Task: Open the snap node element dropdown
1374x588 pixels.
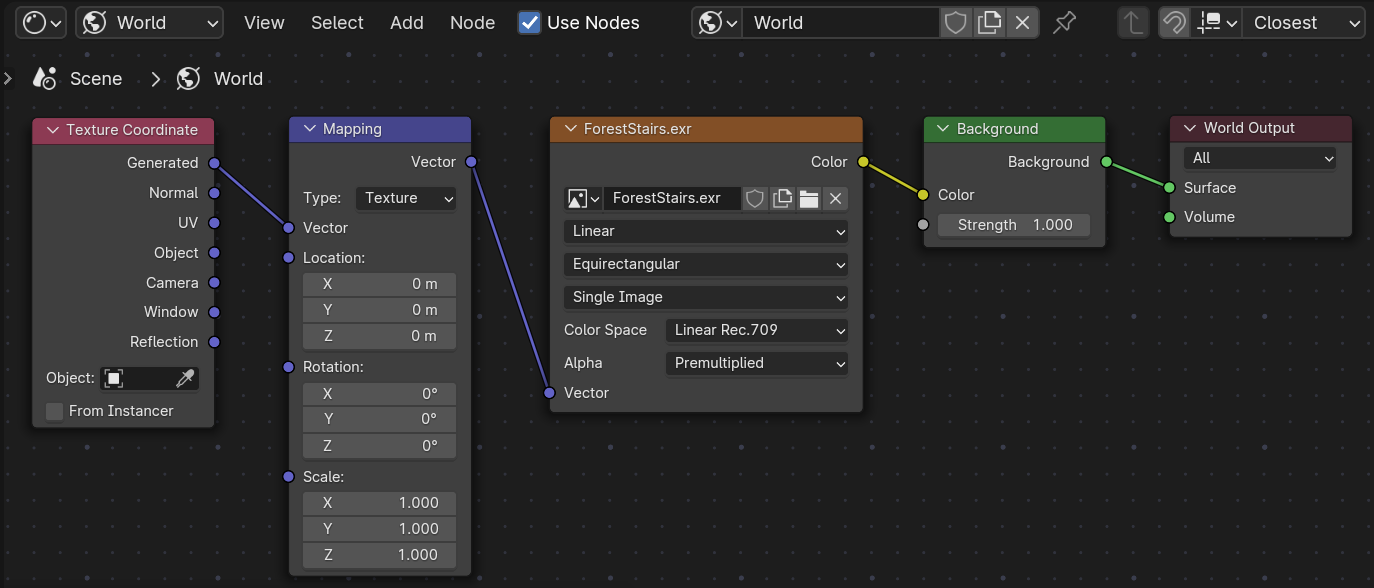Action: tap(1217, 22)
